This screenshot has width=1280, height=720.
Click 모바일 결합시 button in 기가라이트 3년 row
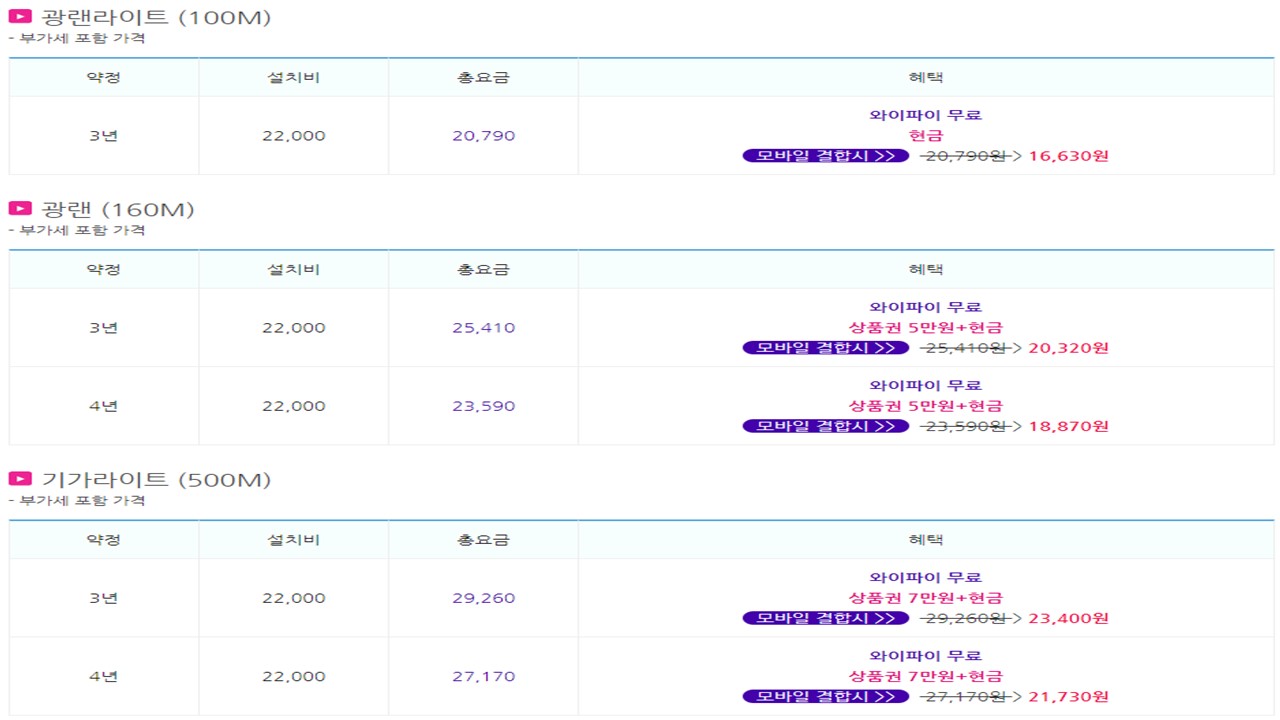pyautogui.click(x=826, y=618)
